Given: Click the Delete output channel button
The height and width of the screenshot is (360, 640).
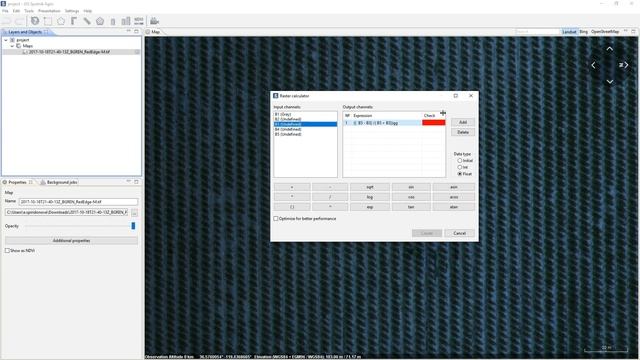Looking at the screenshot, I should pyautogui.click(x=463, y=132).
